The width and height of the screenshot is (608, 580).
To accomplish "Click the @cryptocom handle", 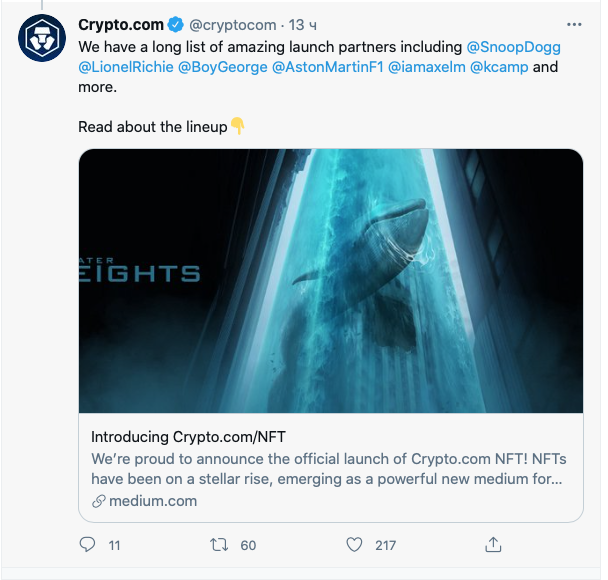I will (232, 24).
